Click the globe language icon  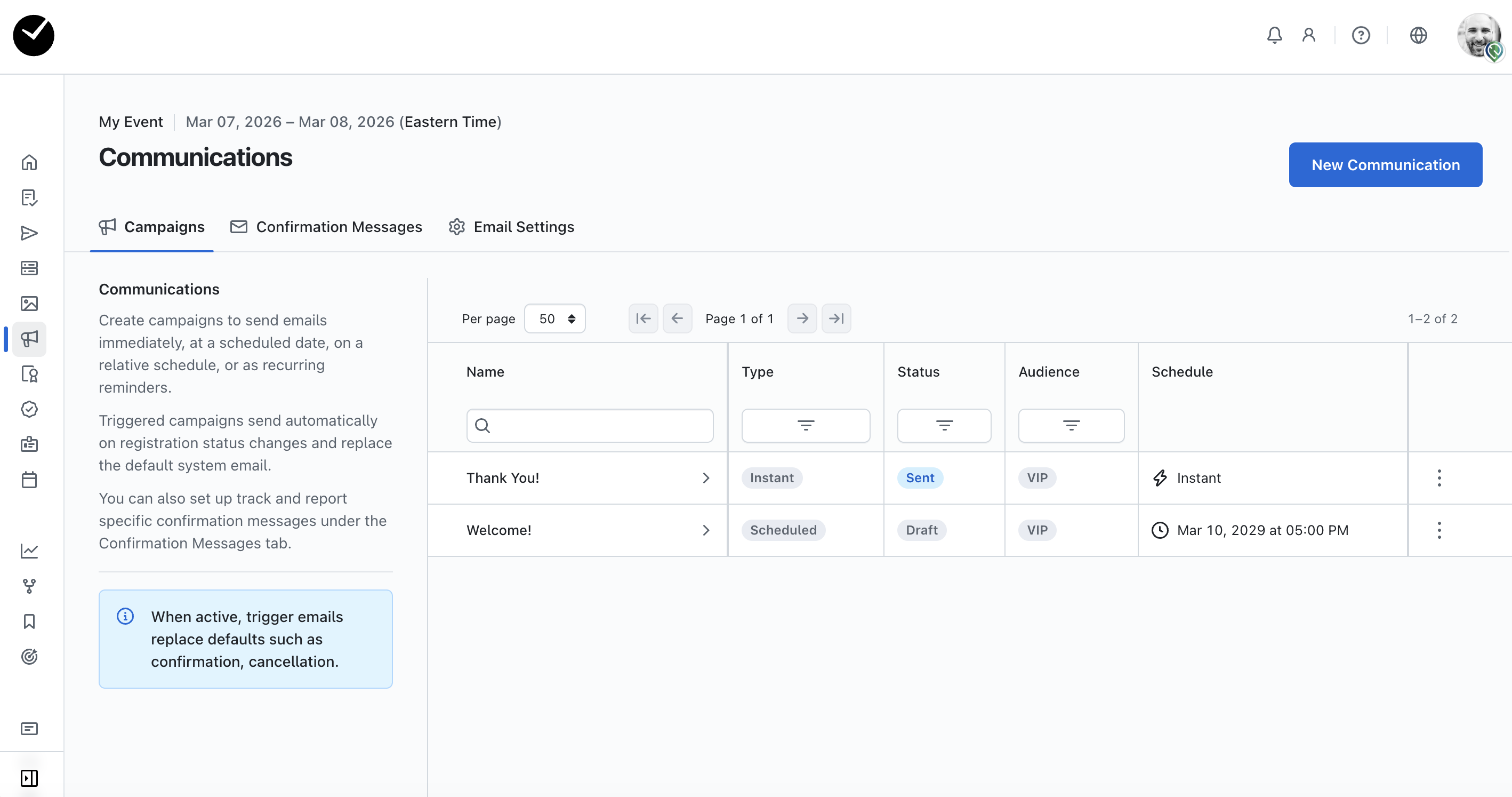tap(1418, 35)
